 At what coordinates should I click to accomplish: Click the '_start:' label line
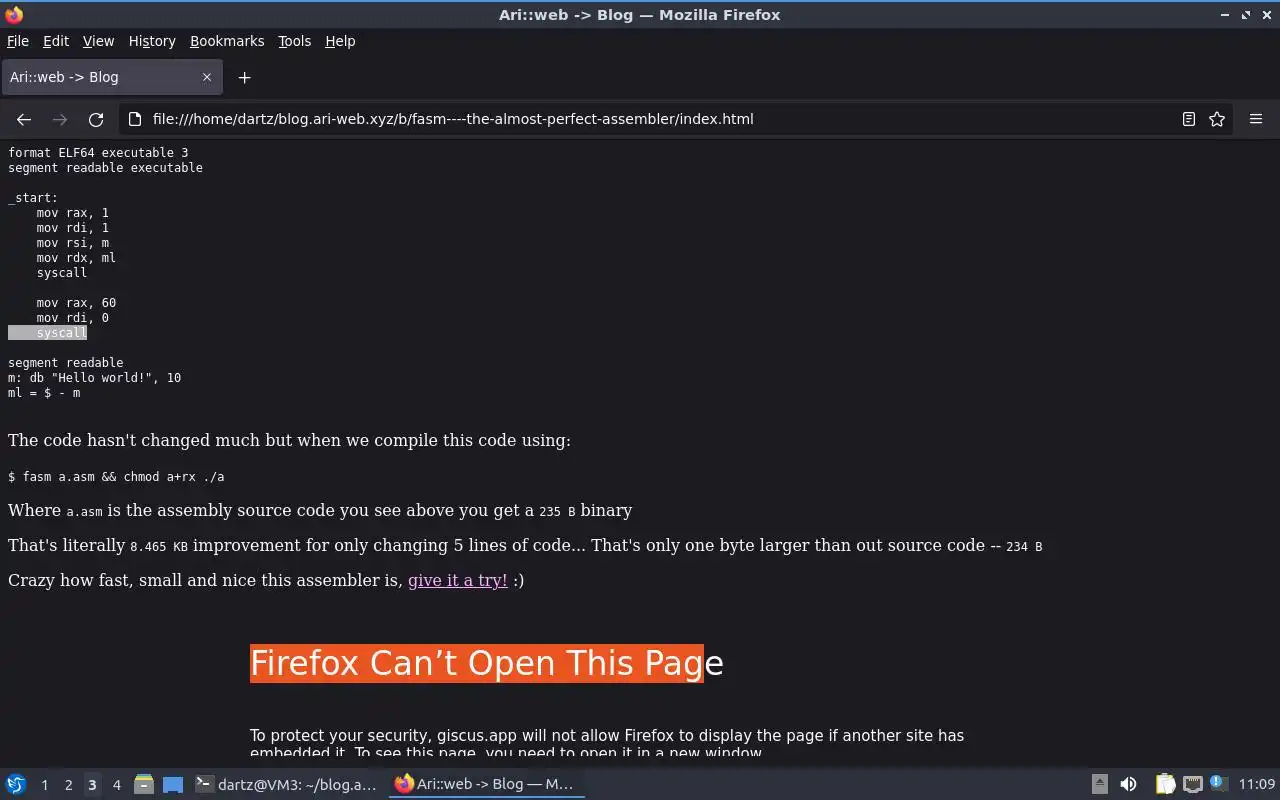pyautogui.click(x=33, y=198)
